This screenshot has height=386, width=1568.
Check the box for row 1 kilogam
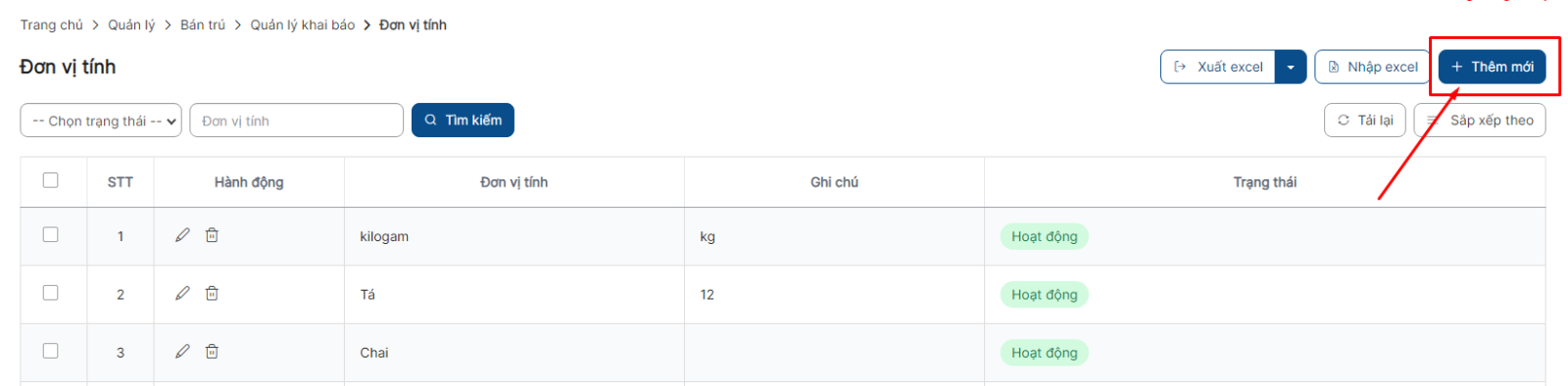[x=51, y=235]
